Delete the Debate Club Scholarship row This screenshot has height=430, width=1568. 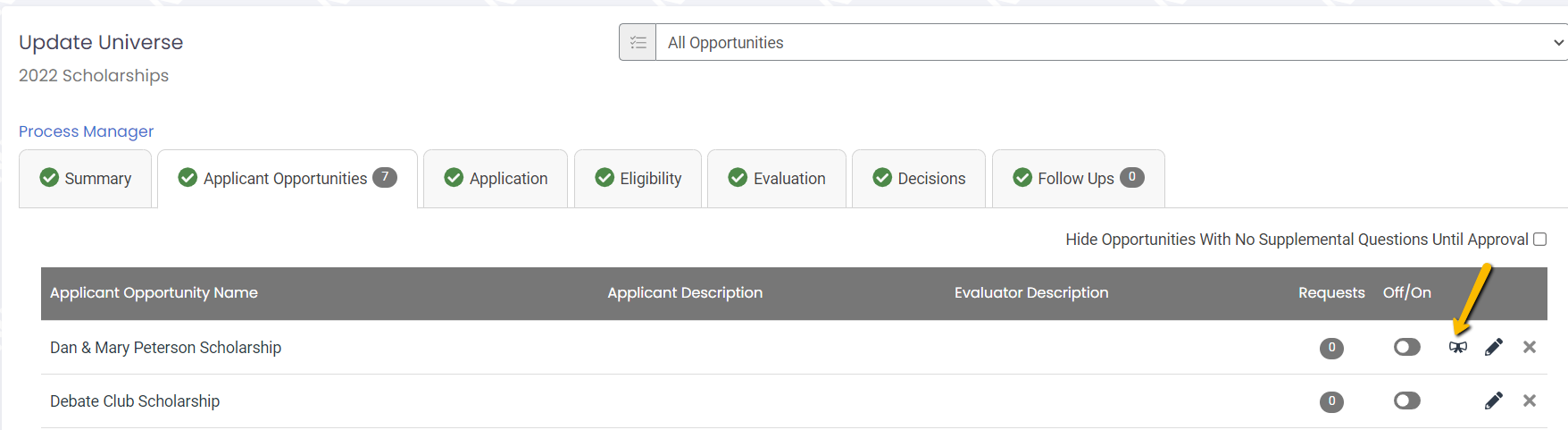click(1530, 400)
